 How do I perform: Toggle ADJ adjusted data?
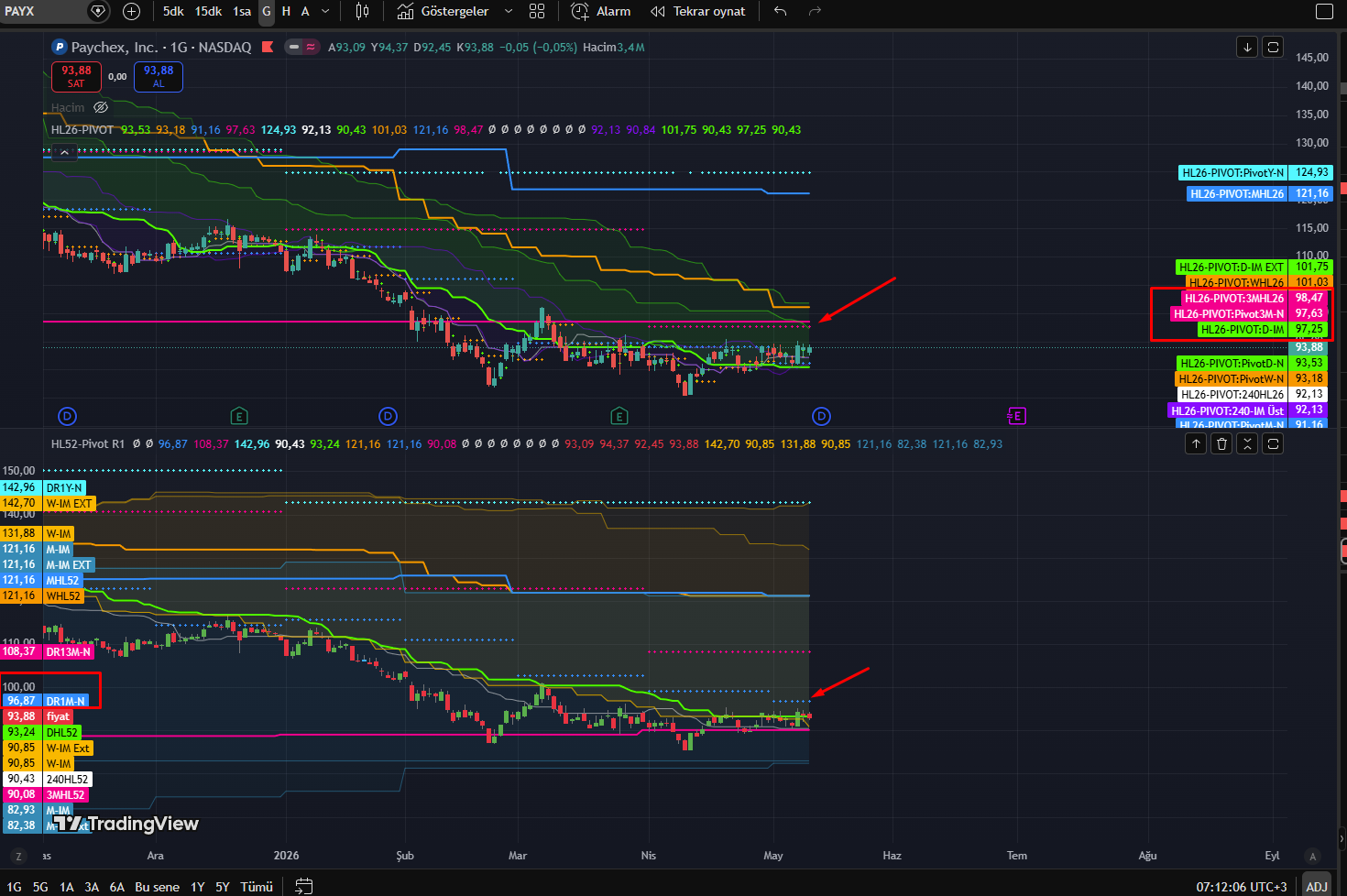[1317, 887]
